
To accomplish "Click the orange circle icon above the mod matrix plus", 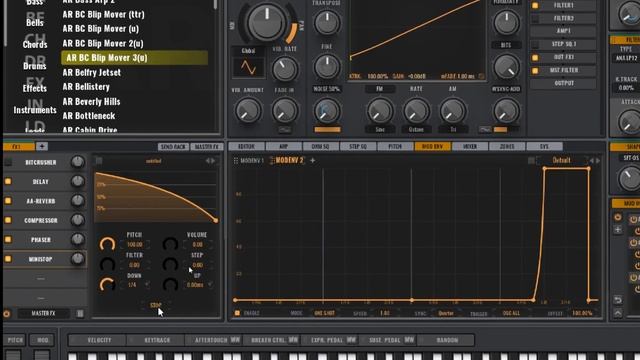I will click(x=618, y=217).
